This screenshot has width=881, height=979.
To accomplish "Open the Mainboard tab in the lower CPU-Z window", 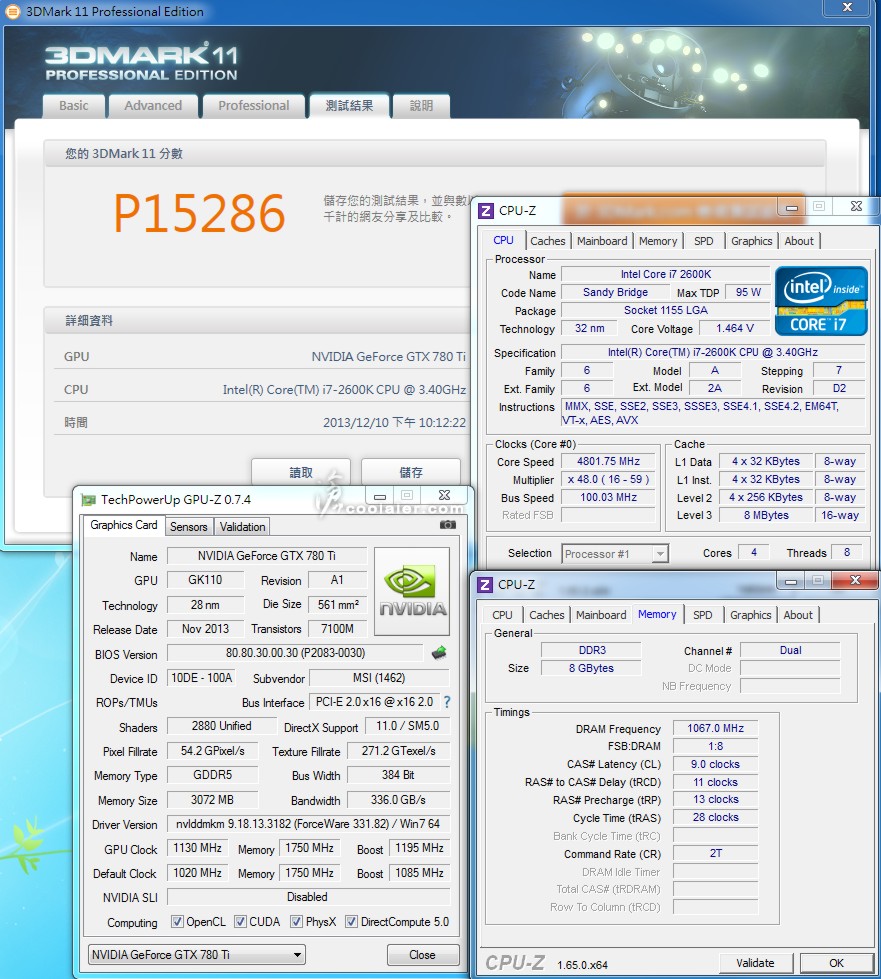I will (x=601, y=615).
